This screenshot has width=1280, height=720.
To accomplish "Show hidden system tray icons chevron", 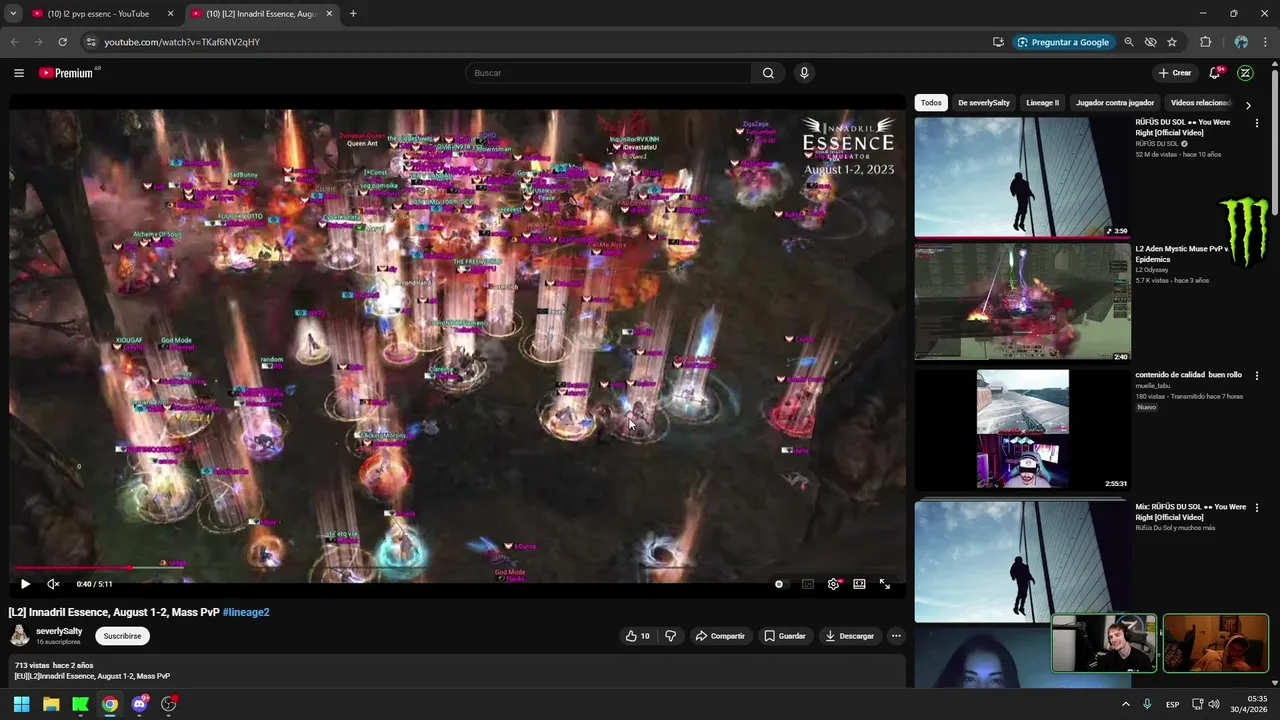I will click(1125, 704).
